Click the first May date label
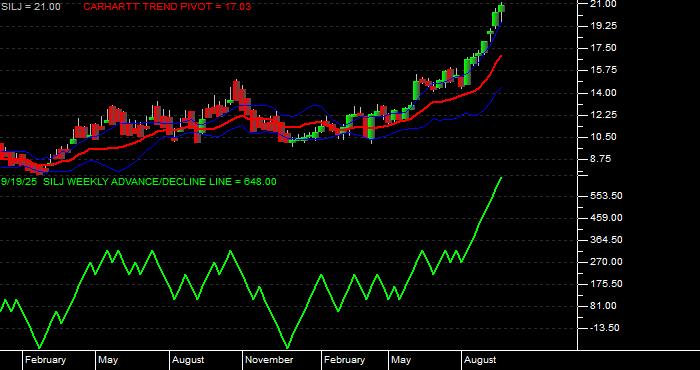 click(108, 360)
